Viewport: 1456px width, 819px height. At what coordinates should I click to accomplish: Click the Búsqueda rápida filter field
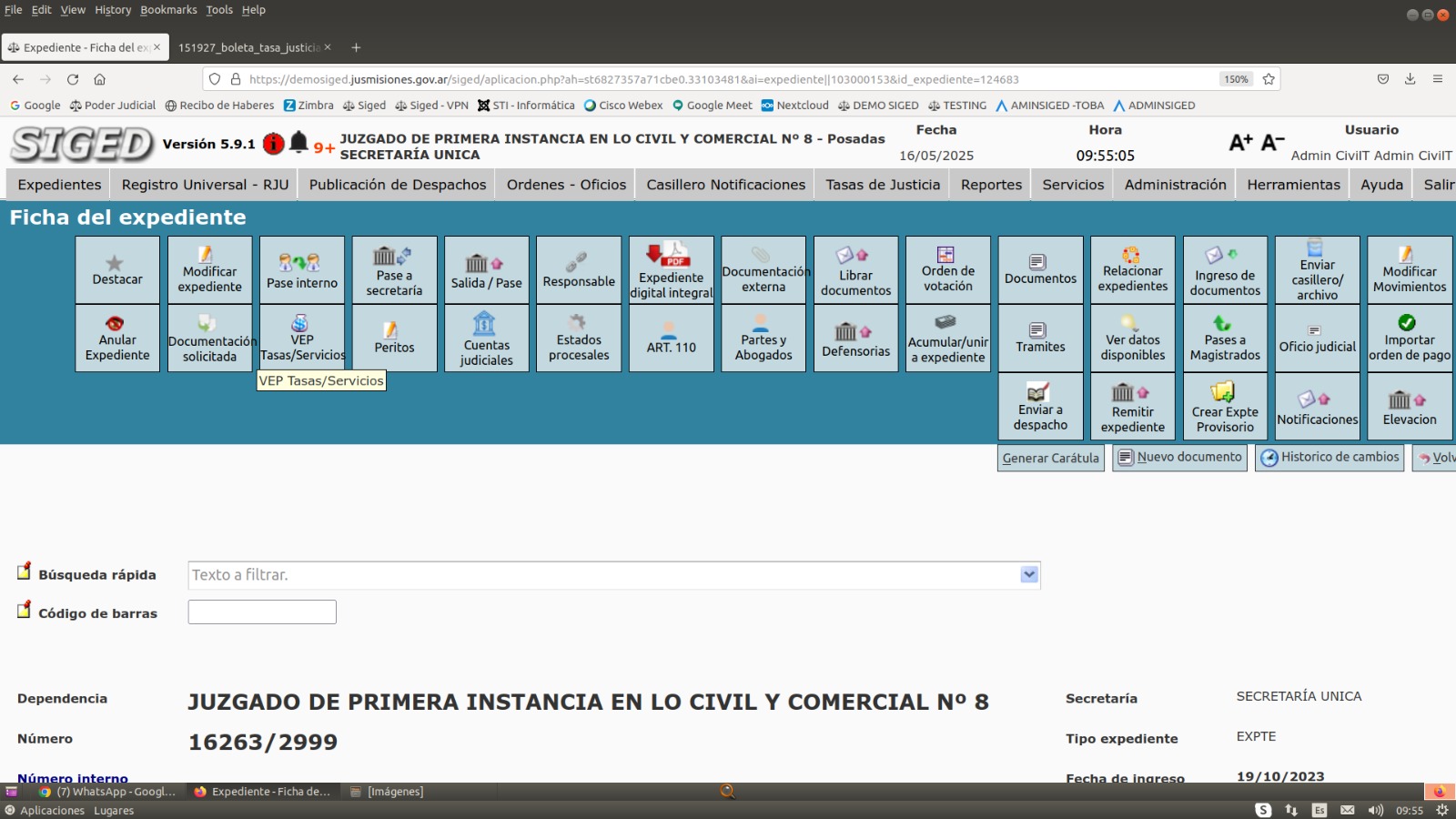(614, 575)
